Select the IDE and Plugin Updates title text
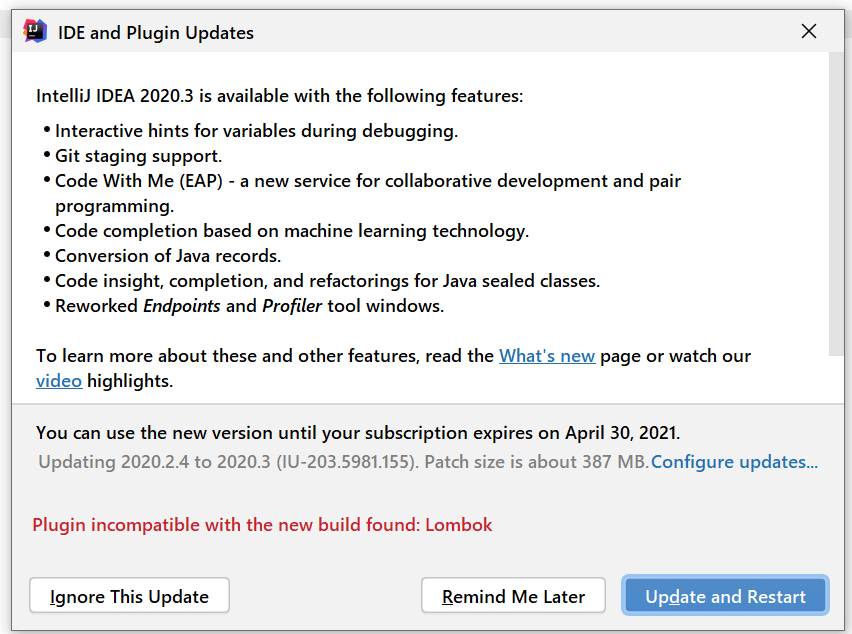The height and width of the screenshot is (634, 852). pos(155,32)
